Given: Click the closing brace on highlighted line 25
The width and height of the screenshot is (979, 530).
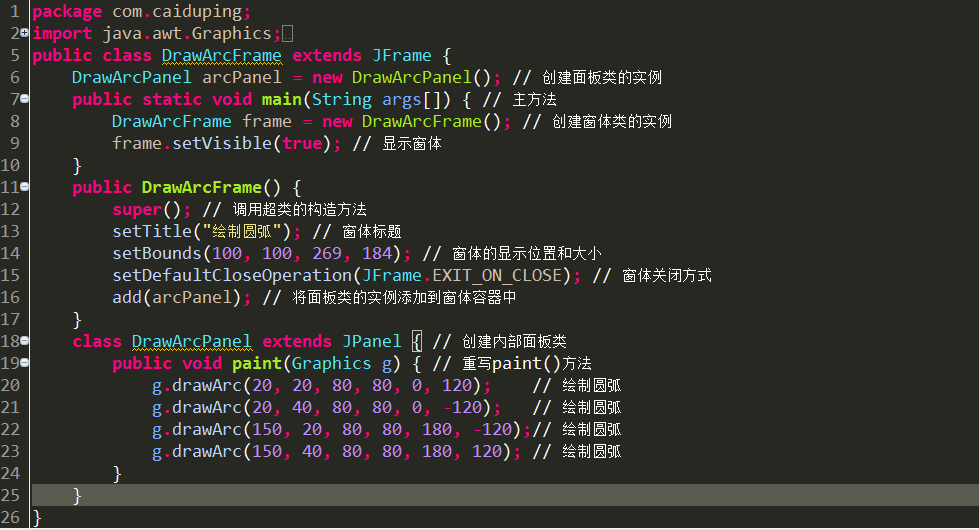Looking at the screenshot, I should point(77,496).
